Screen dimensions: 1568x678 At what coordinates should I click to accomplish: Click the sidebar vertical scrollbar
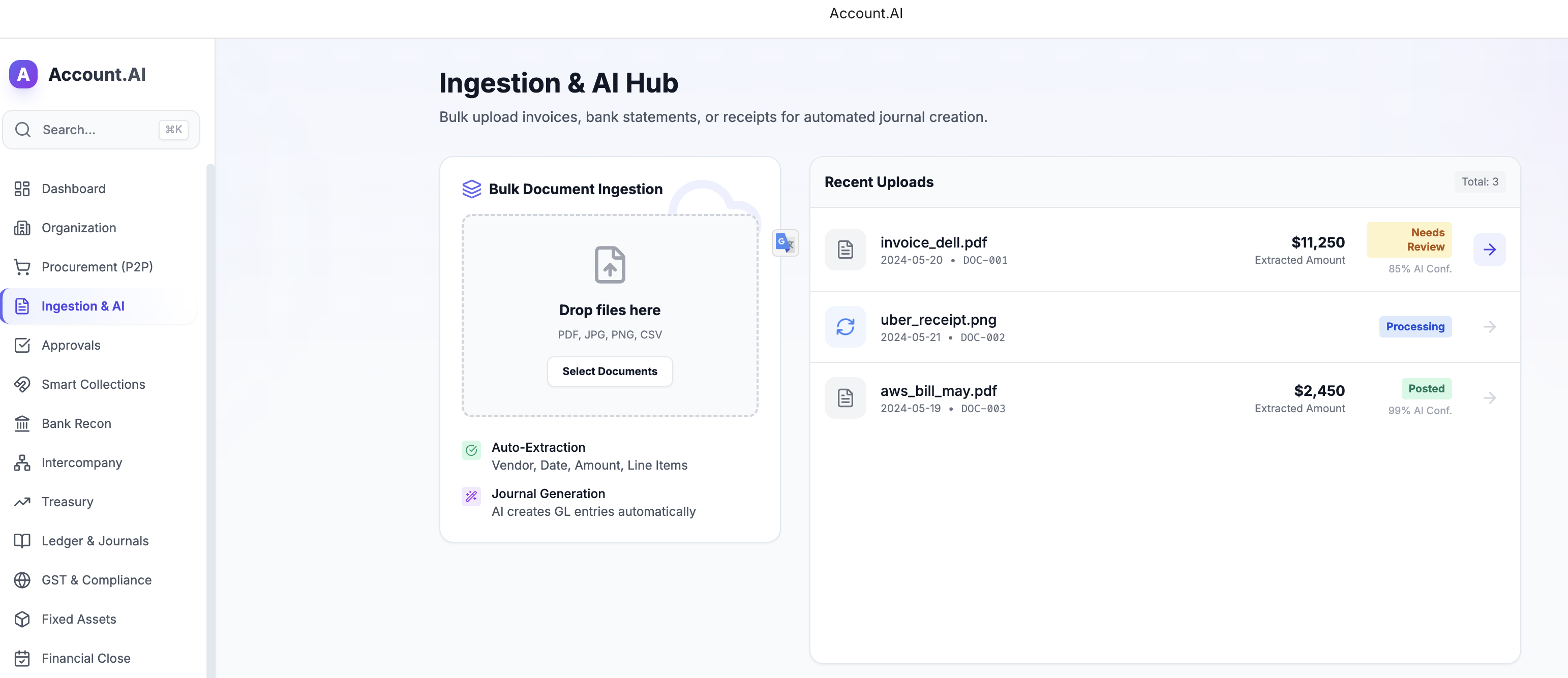click(x=210, y=420)
